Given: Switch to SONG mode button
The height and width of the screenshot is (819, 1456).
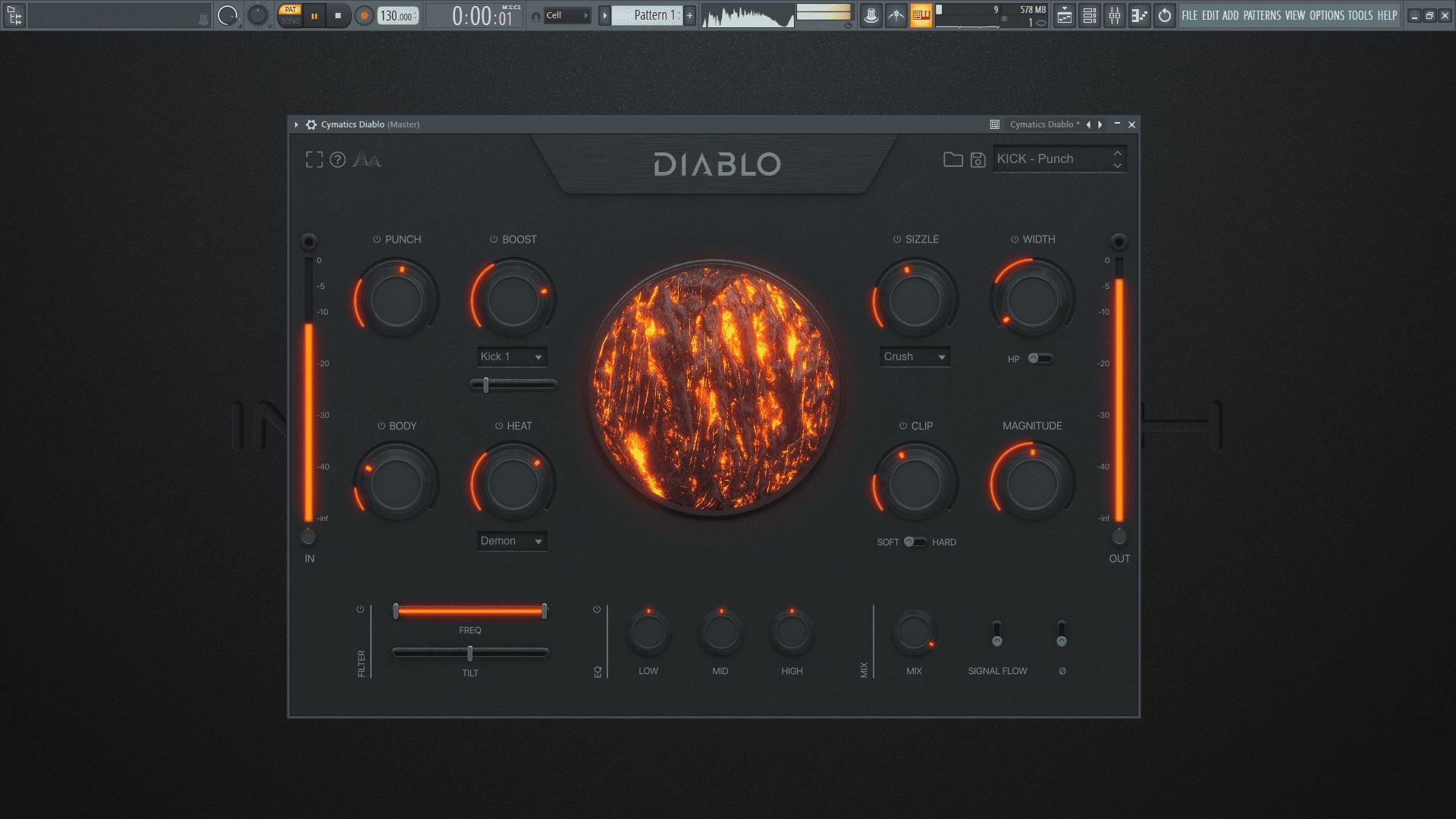Looking at the screenshot, I should pyautogui.click(x=290, y=21).
